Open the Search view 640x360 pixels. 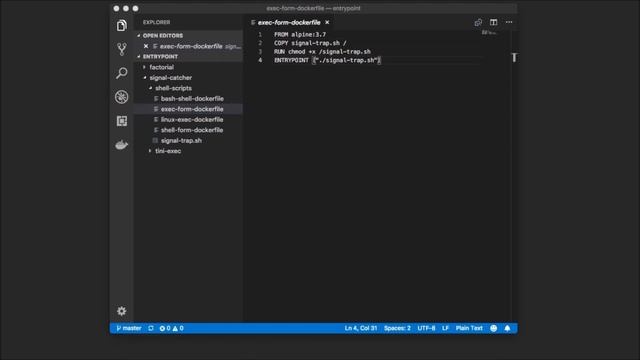click(x=122, y=73)
